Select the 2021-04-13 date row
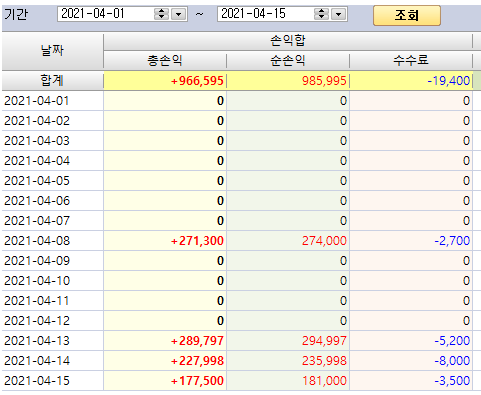This screenshot has height=395, width=481. (52, 341)
